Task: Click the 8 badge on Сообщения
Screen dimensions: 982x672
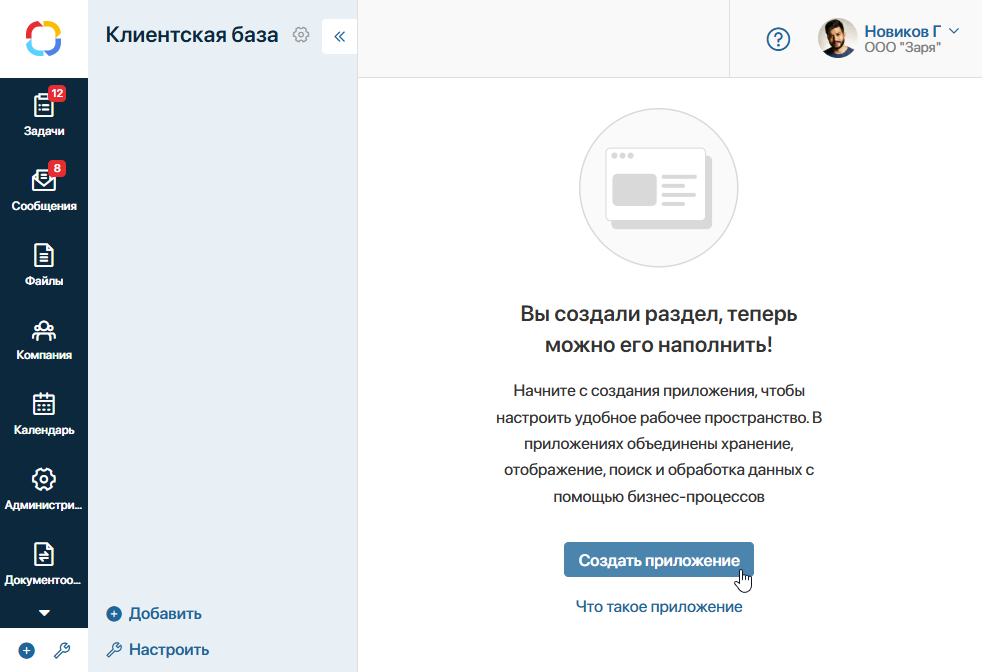Action: pos(57,168)
